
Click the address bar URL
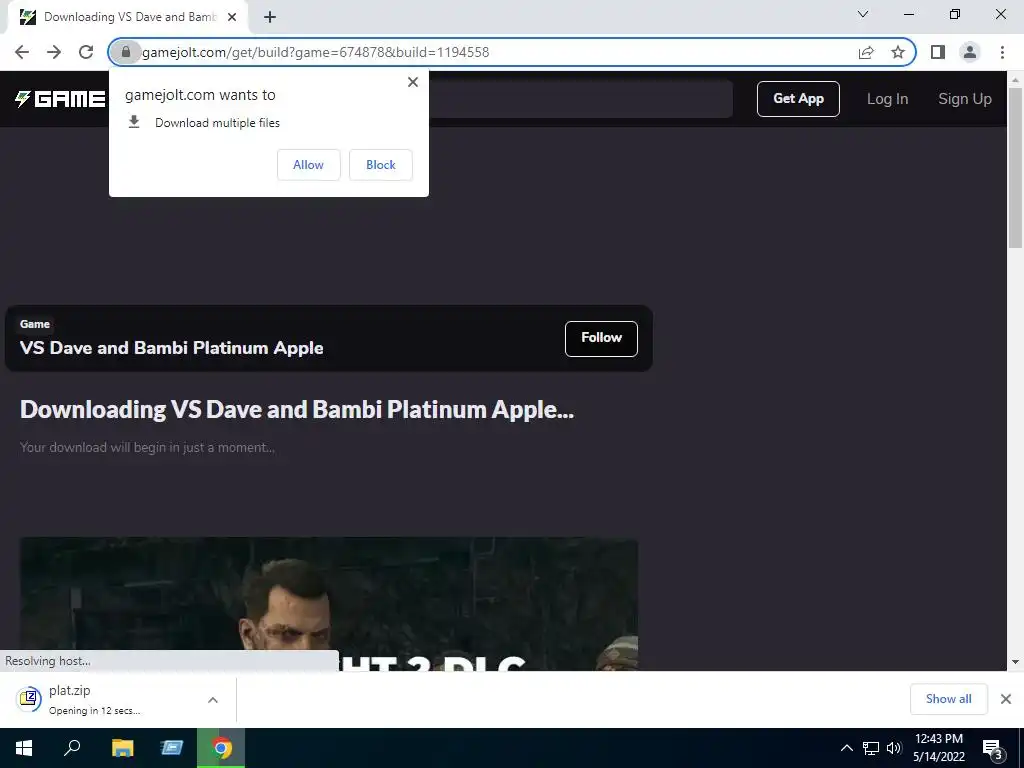(315, 52)
